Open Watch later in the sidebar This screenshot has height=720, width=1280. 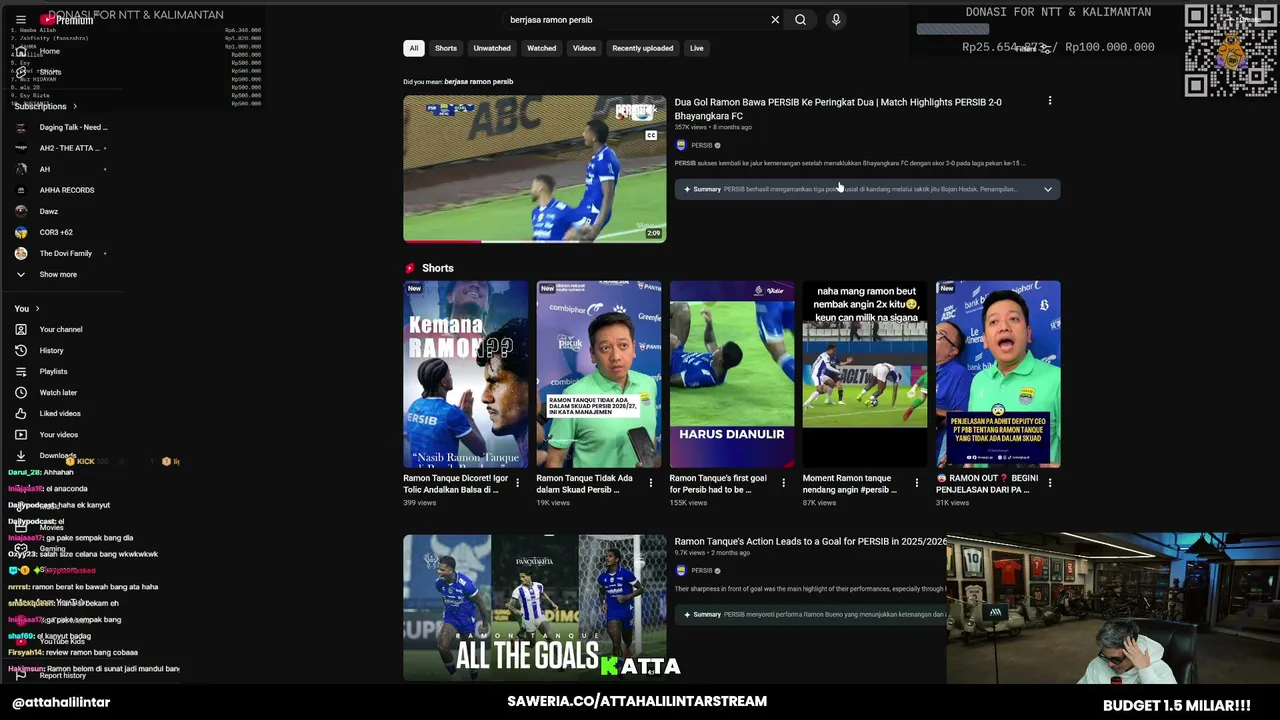tap(58, 392)
